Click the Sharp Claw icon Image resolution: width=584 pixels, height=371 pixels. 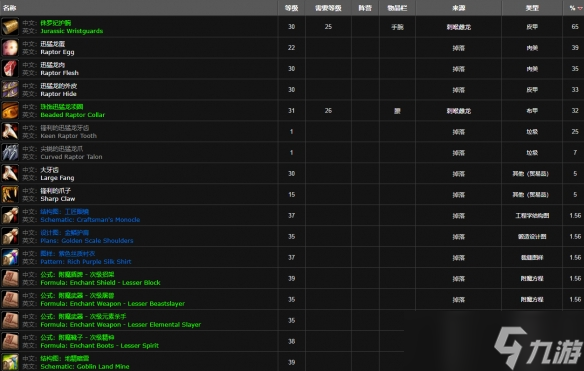[x=10, y=194]
